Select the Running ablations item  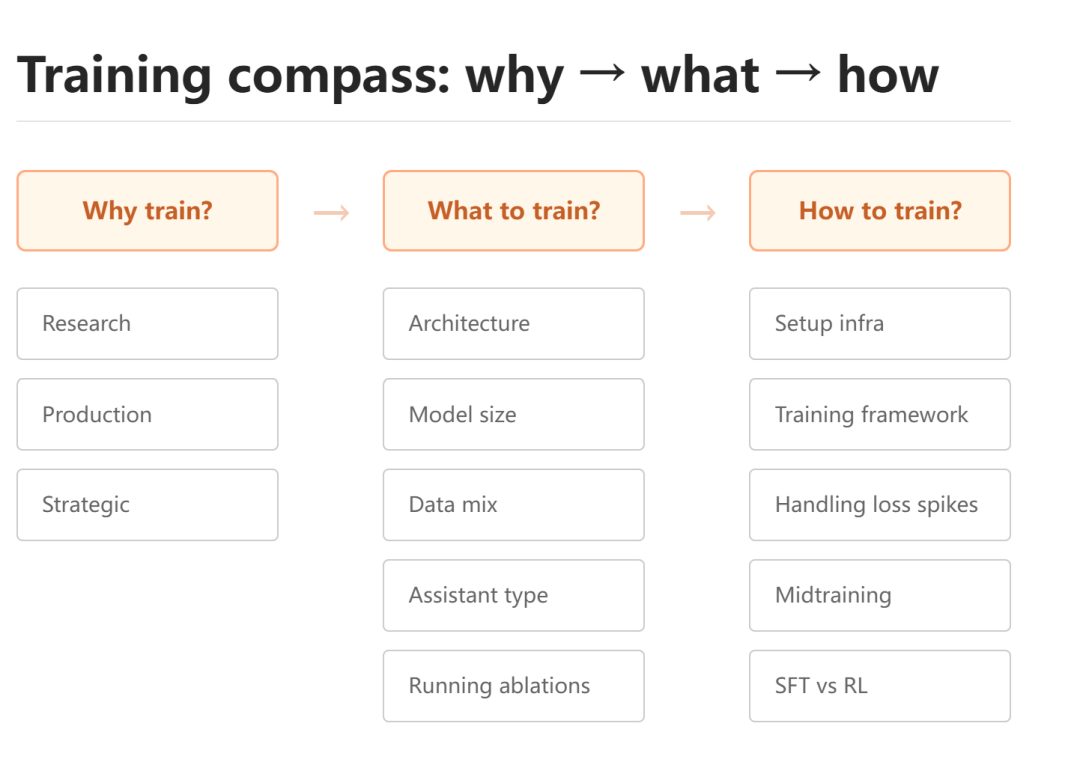tap(513, 686)
